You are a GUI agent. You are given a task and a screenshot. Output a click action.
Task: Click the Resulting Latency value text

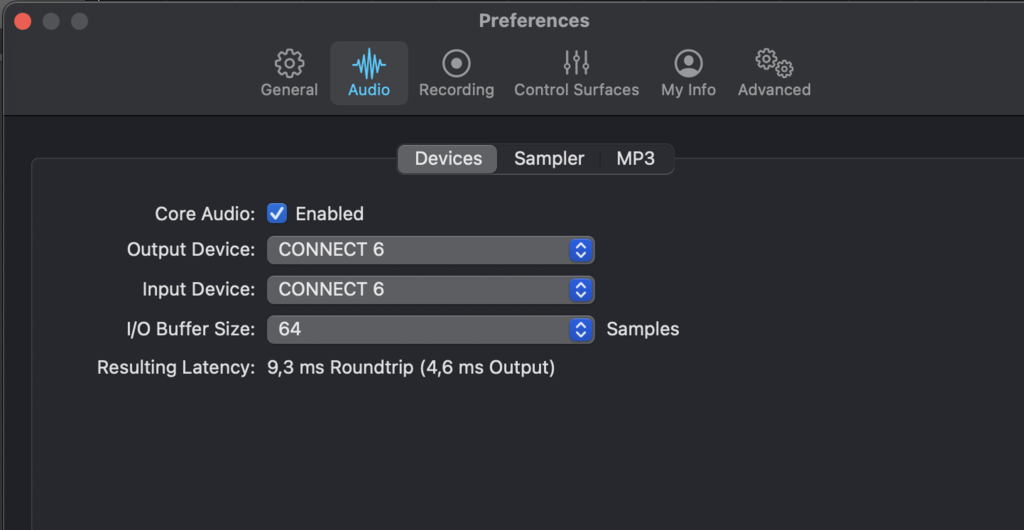[411, 367]
